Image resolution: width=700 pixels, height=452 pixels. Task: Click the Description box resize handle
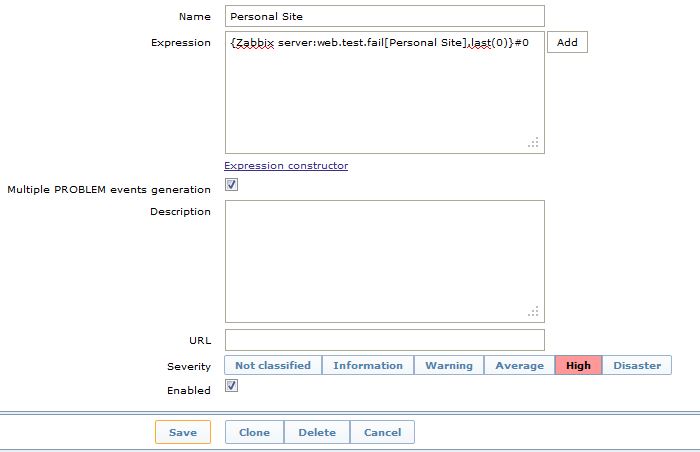coord(534,311)
